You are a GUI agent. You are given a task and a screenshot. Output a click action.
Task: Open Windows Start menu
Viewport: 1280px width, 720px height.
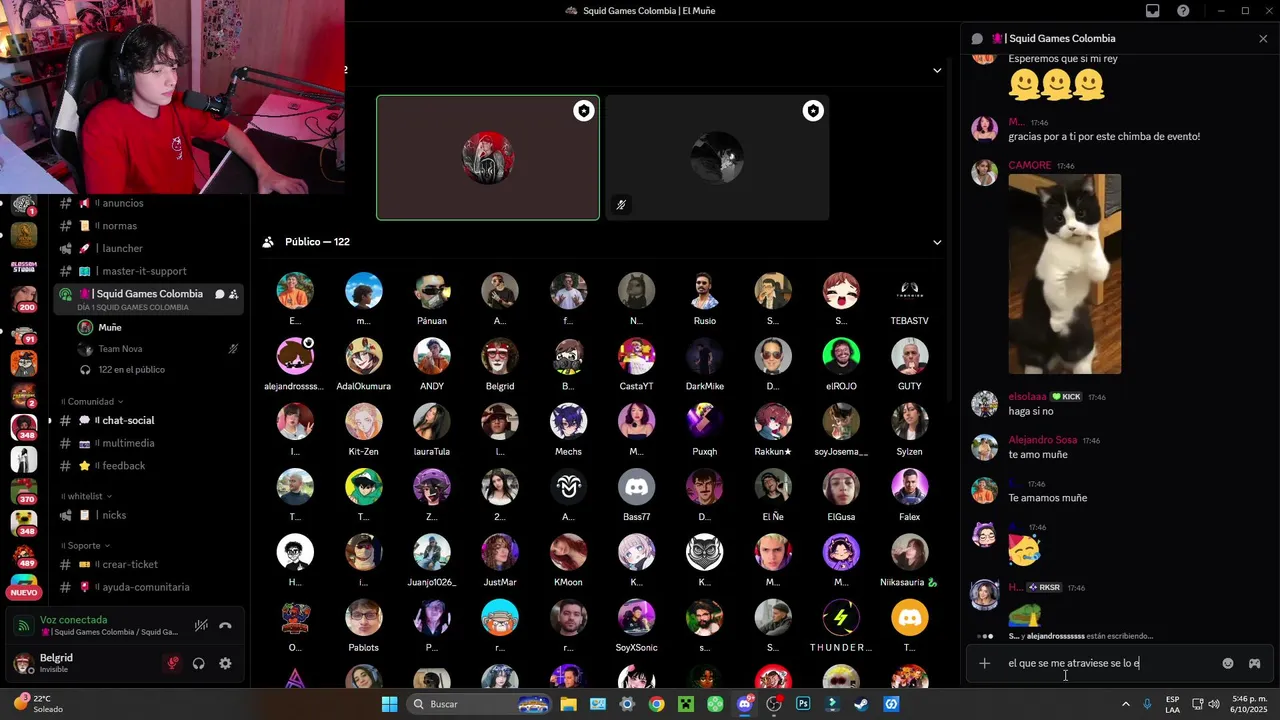(390, 704)
